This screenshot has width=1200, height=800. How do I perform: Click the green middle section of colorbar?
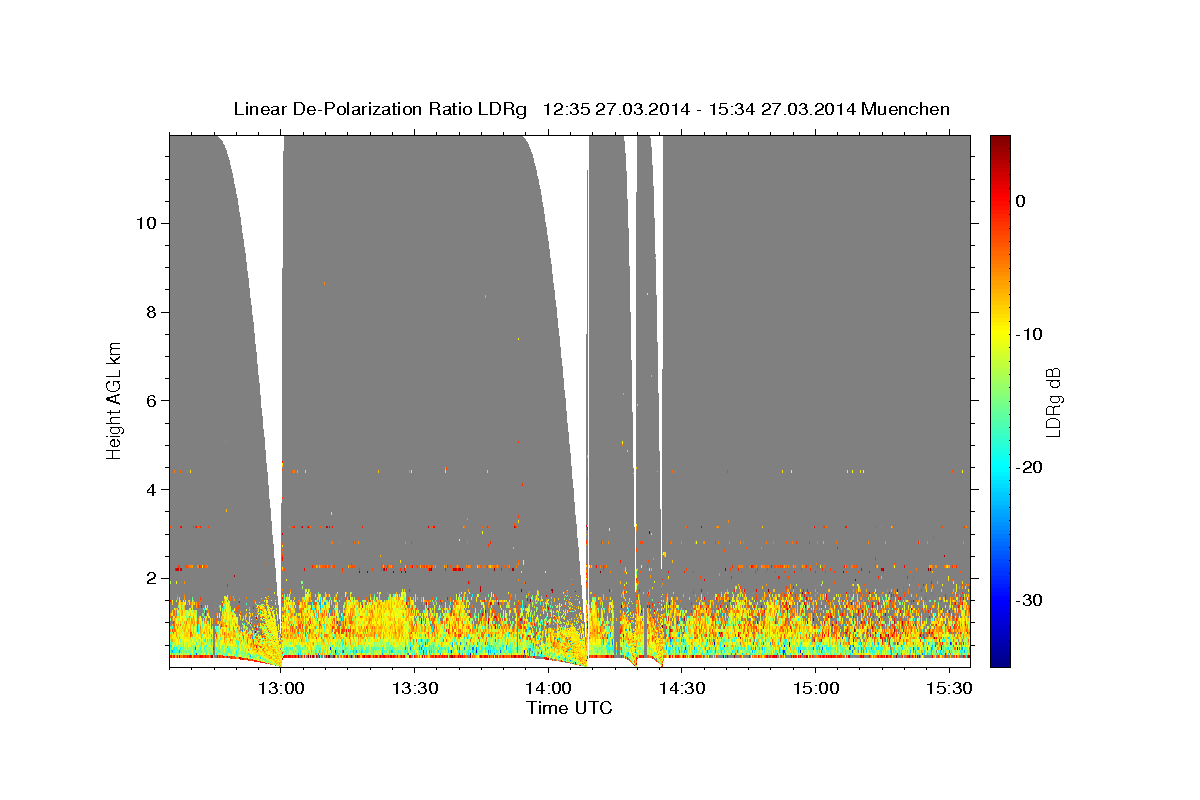(1000, 401)
